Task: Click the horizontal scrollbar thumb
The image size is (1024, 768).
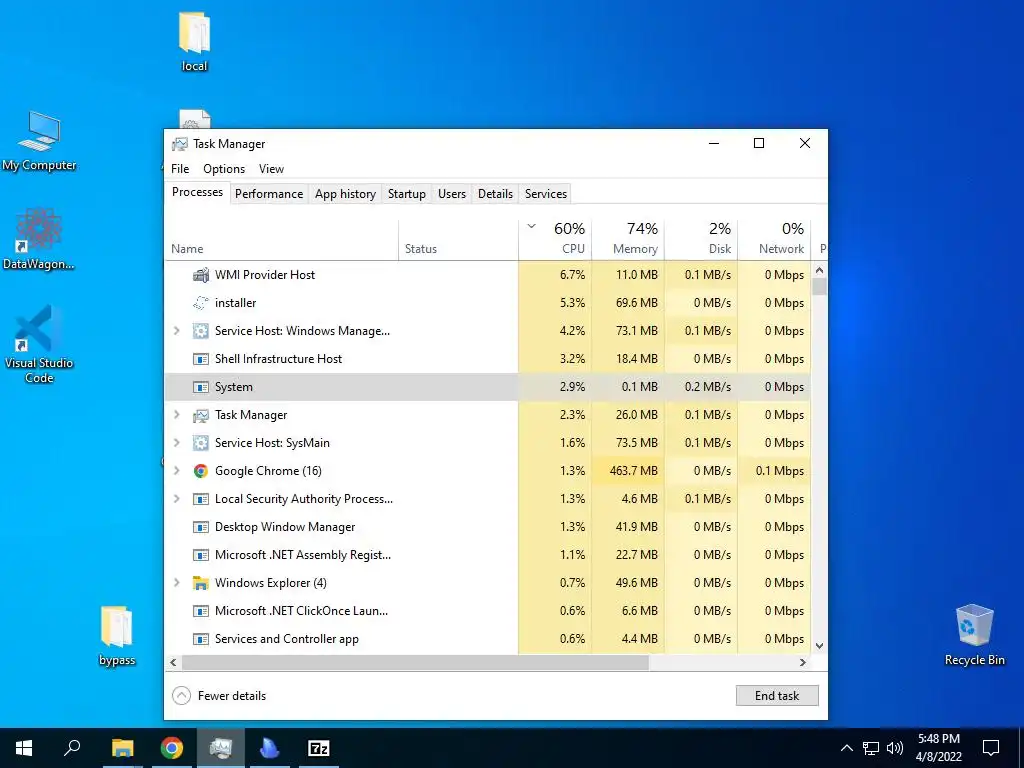Action: click(415, 662)
